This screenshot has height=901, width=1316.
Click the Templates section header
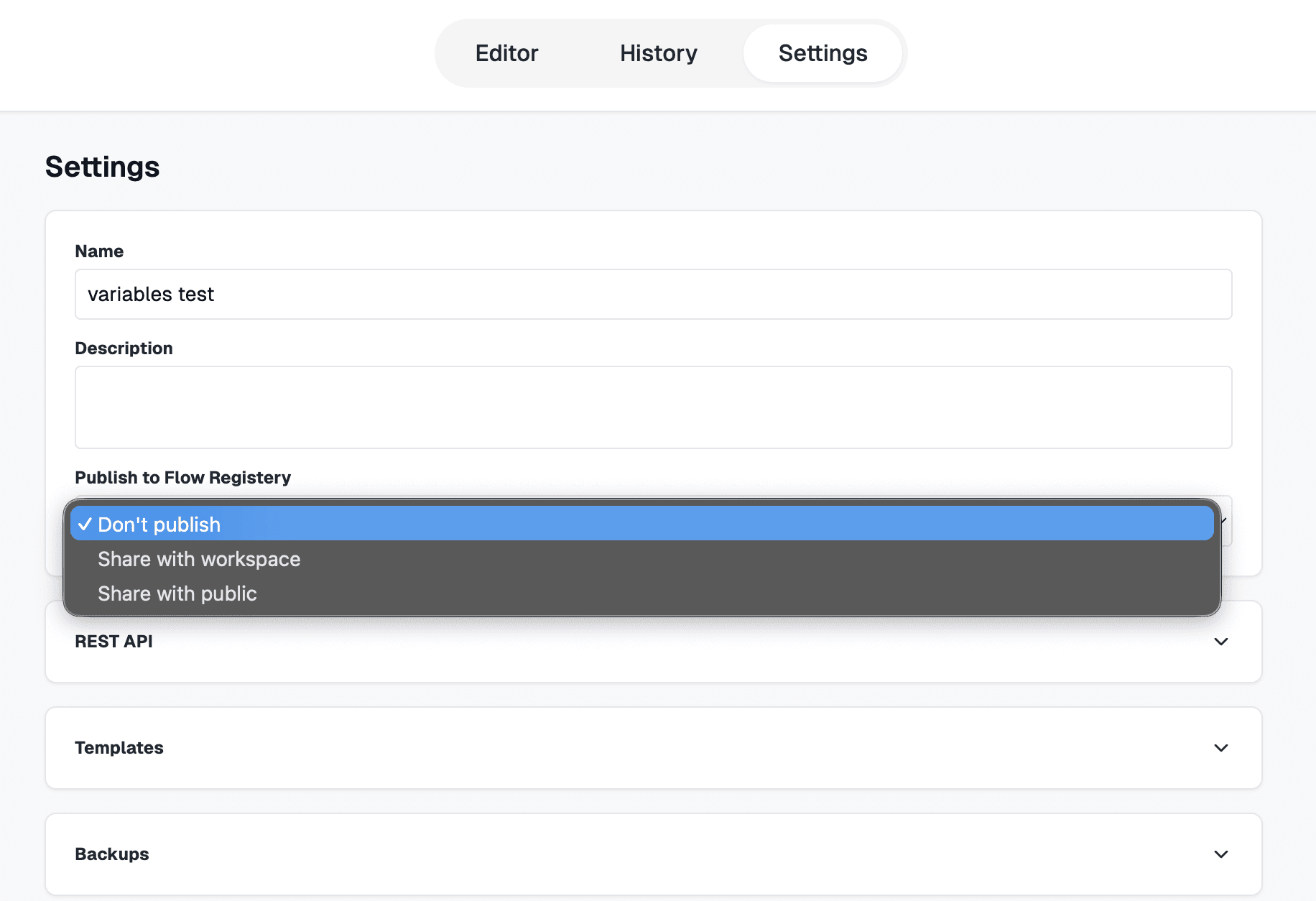pos(119,748)
